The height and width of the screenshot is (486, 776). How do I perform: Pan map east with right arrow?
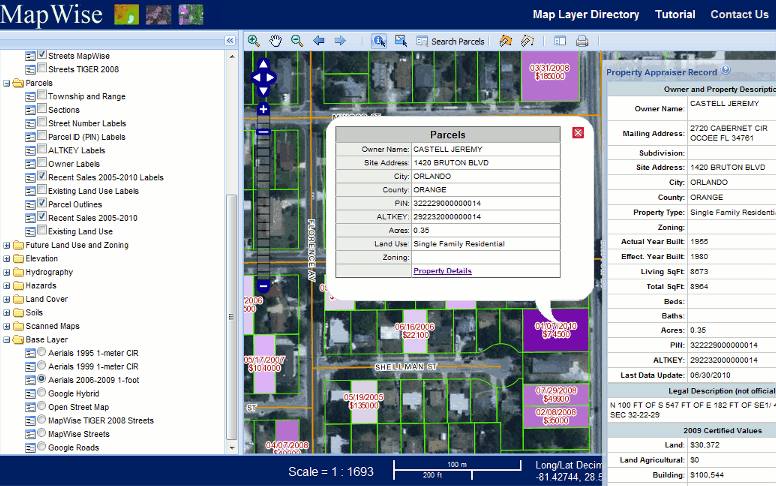click(271, 77)
